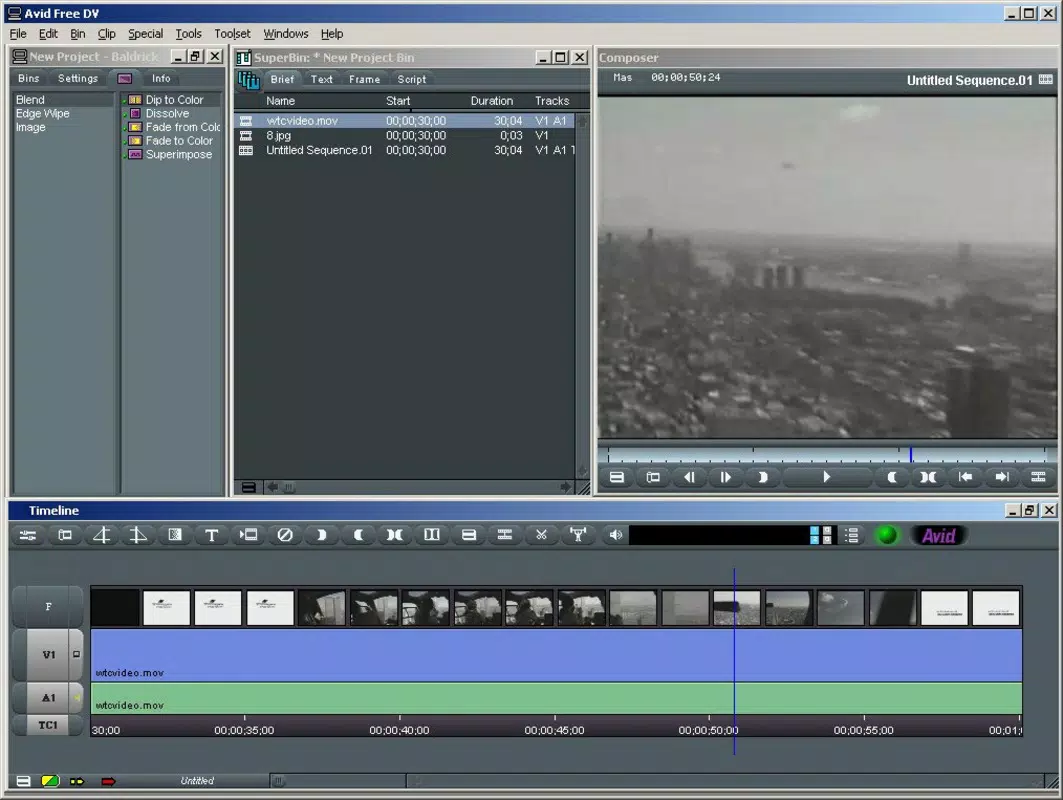Select the Blend effect category

coord(30,100)
